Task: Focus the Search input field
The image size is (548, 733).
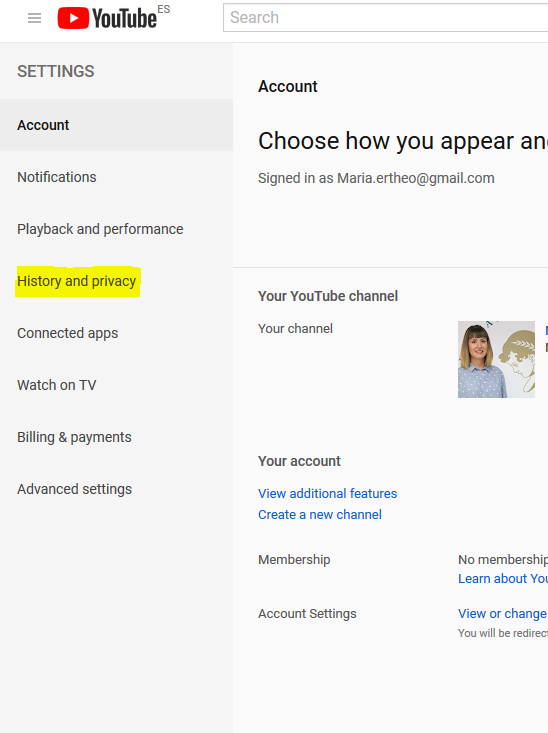Action: pos(385,18)
